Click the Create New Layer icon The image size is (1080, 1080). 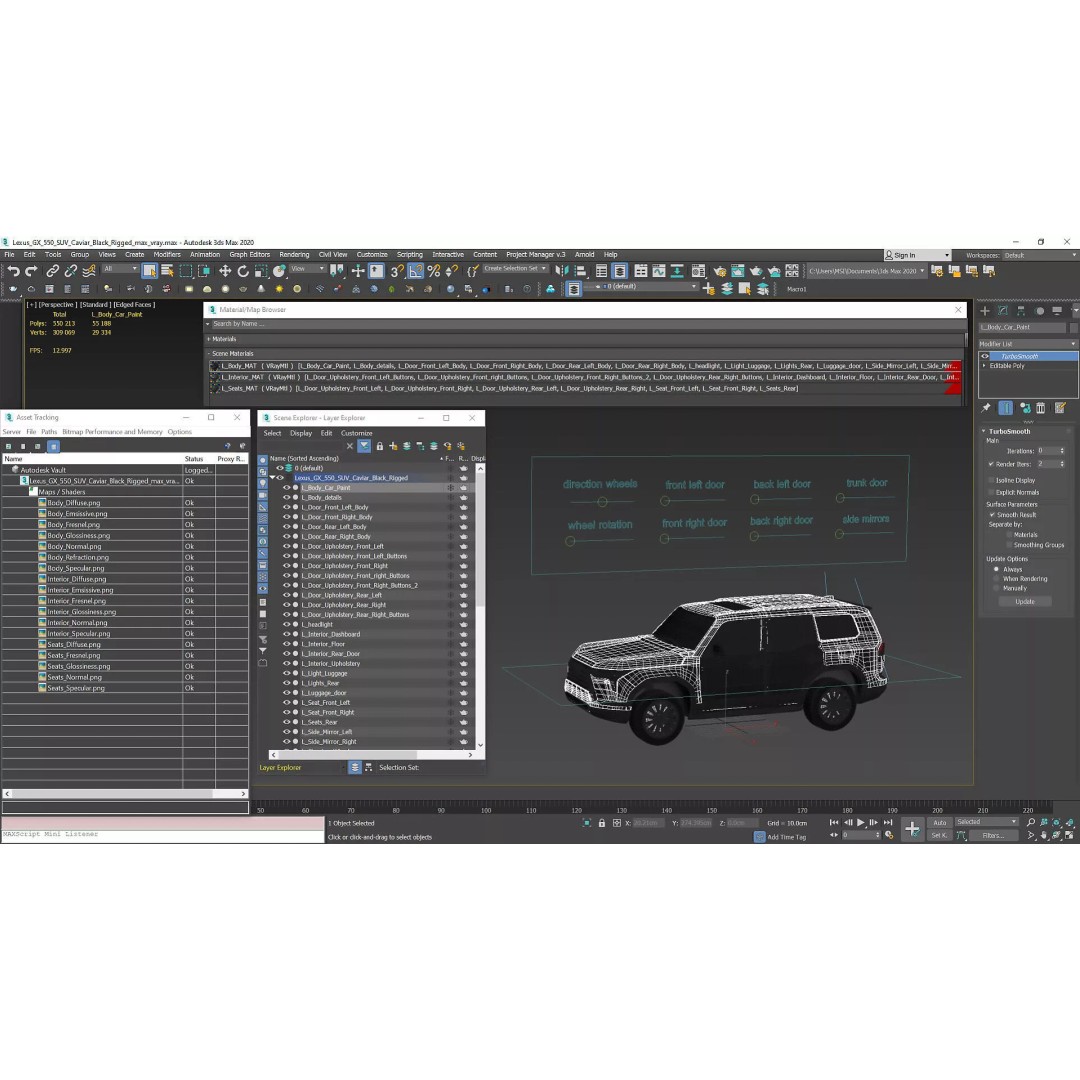(709, 289)
